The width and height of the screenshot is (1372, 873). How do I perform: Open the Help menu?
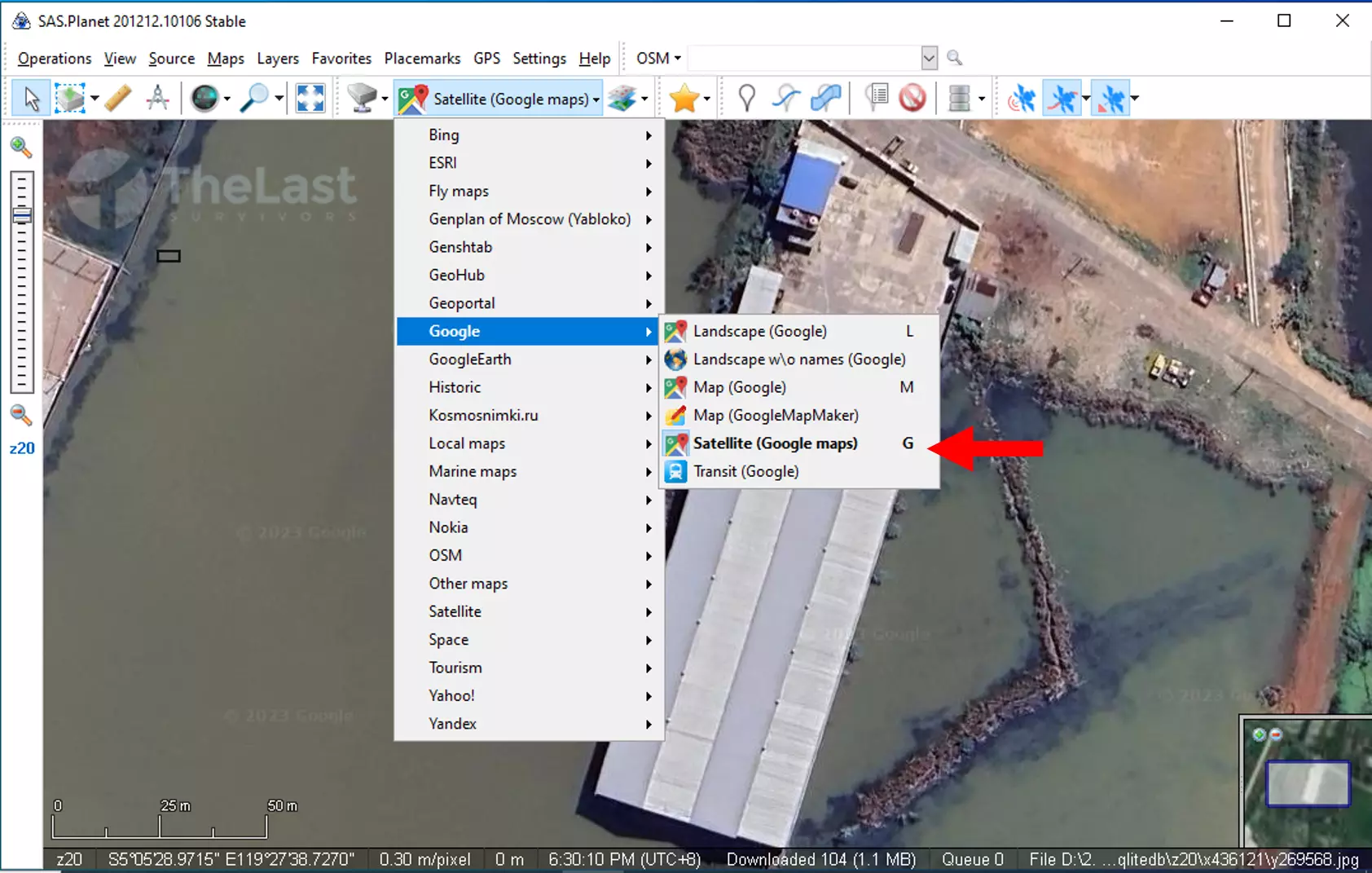[595, 59]
